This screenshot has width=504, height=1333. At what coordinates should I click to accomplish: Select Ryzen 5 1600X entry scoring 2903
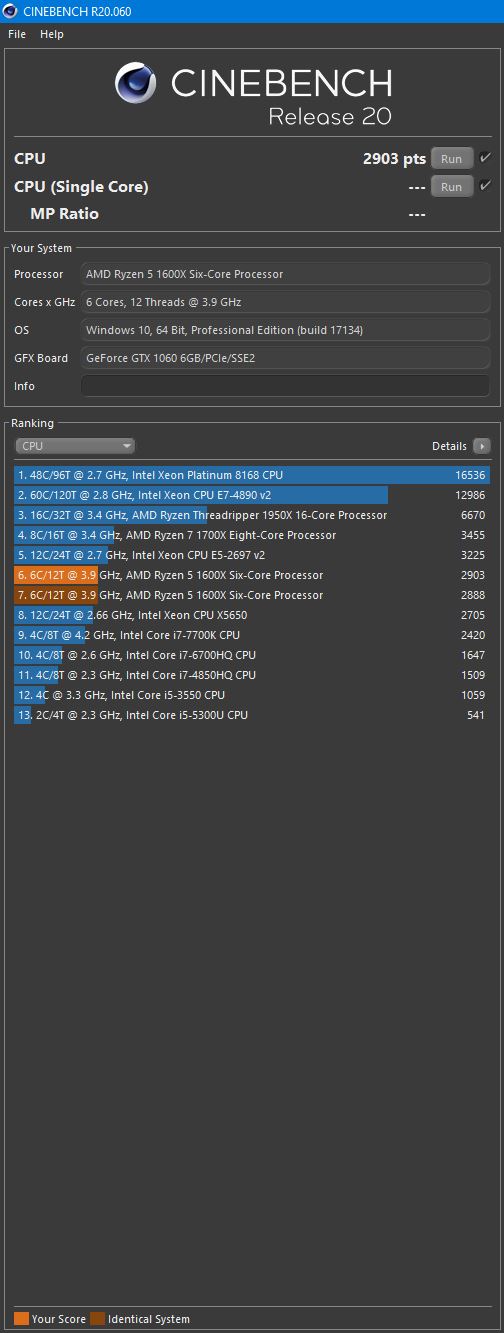[252, 575]
